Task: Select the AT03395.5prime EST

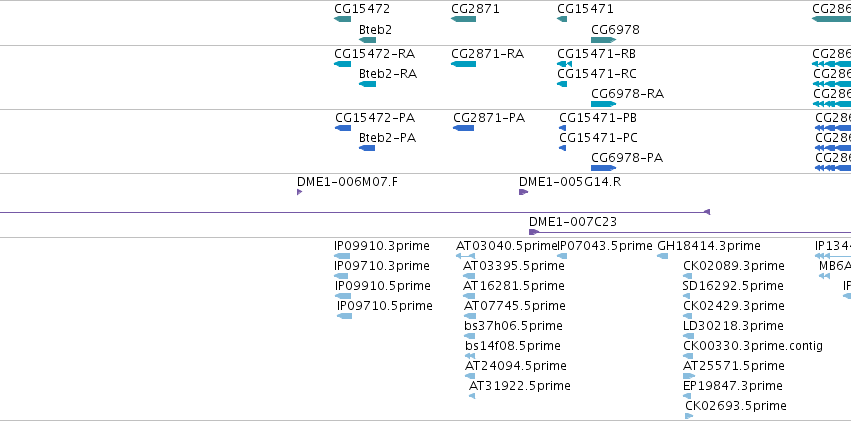Action: pyautogui.click(x=469, y=276)
